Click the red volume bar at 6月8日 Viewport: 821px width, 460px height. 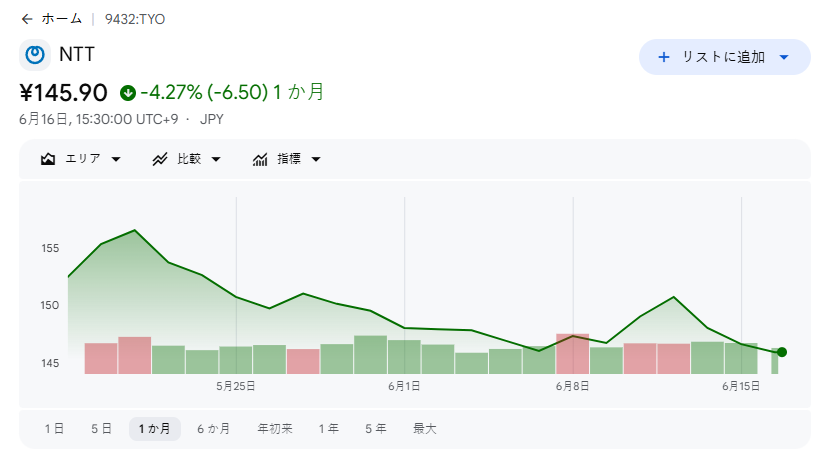point(572,354)
